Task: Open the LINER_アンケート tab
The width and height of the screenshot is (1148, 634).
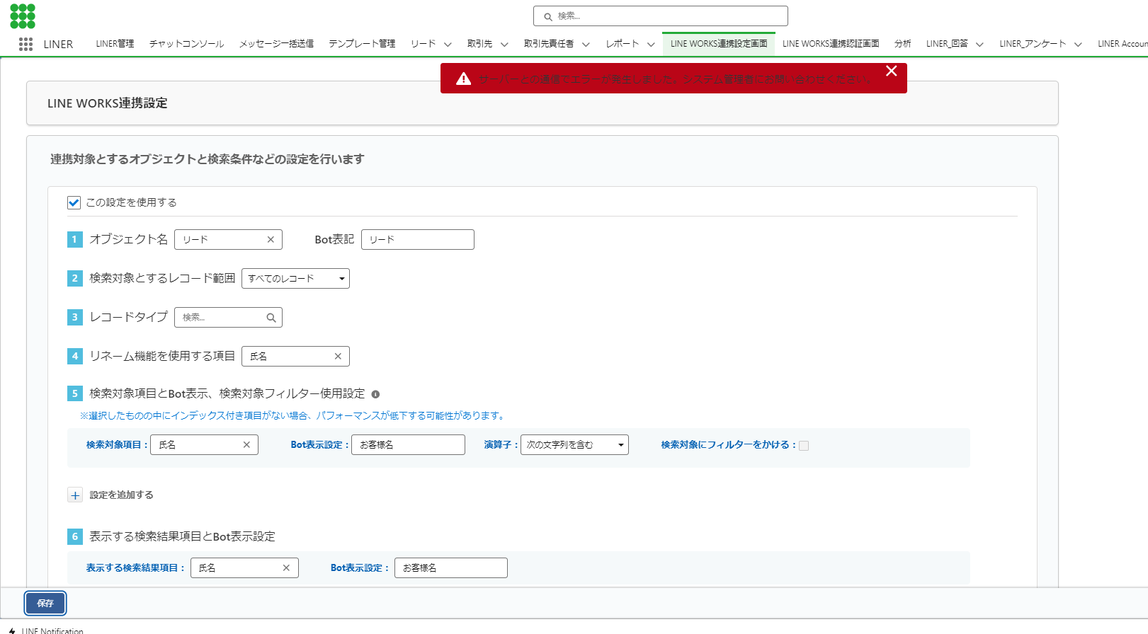Action: coord(1032,44)
